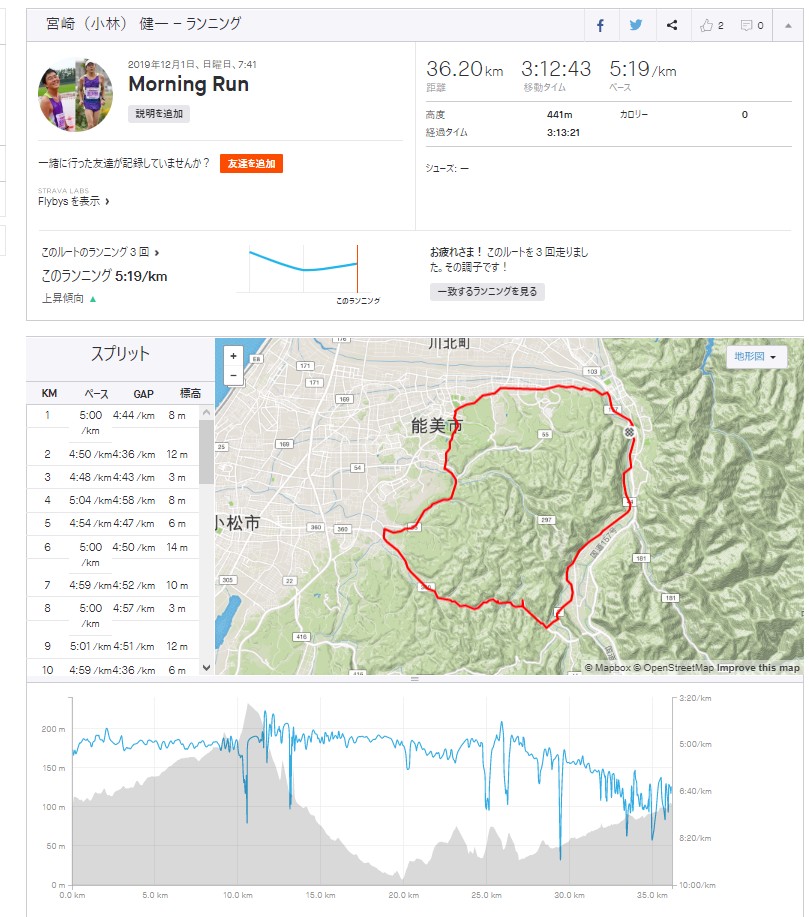This screenshot has width=809, height=917.
Task: Open 一致するランニングを見る
Action: click(487, 292)
